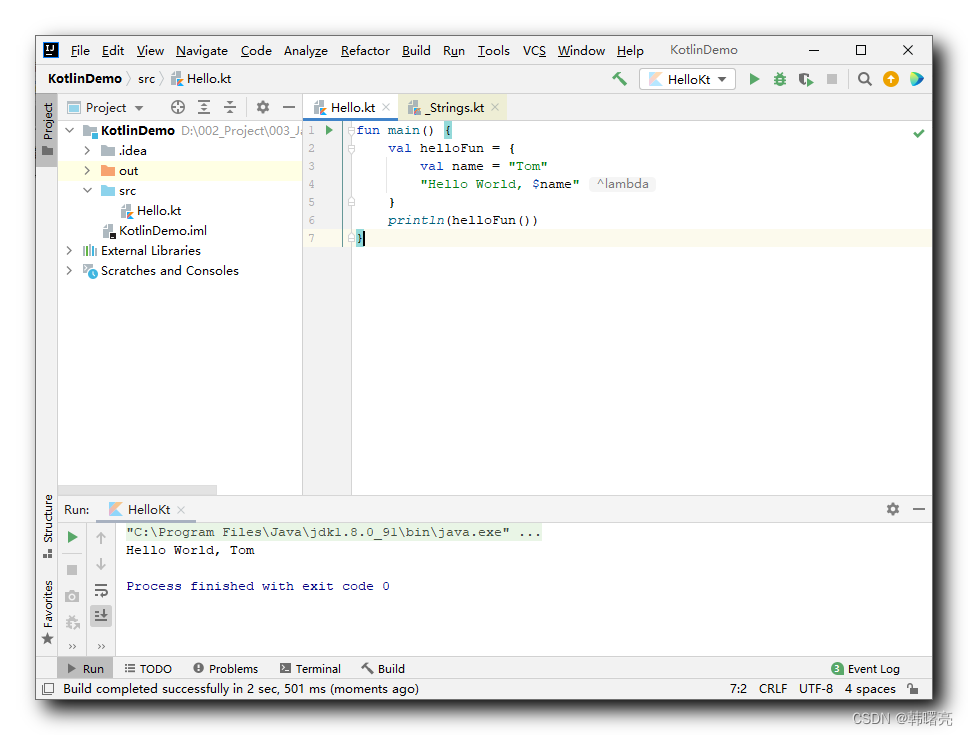This screenshot has width=968, height=735.
Task: Toggle scroll to end in Run console
Action: pyautogui.click(x=101, y=615)
